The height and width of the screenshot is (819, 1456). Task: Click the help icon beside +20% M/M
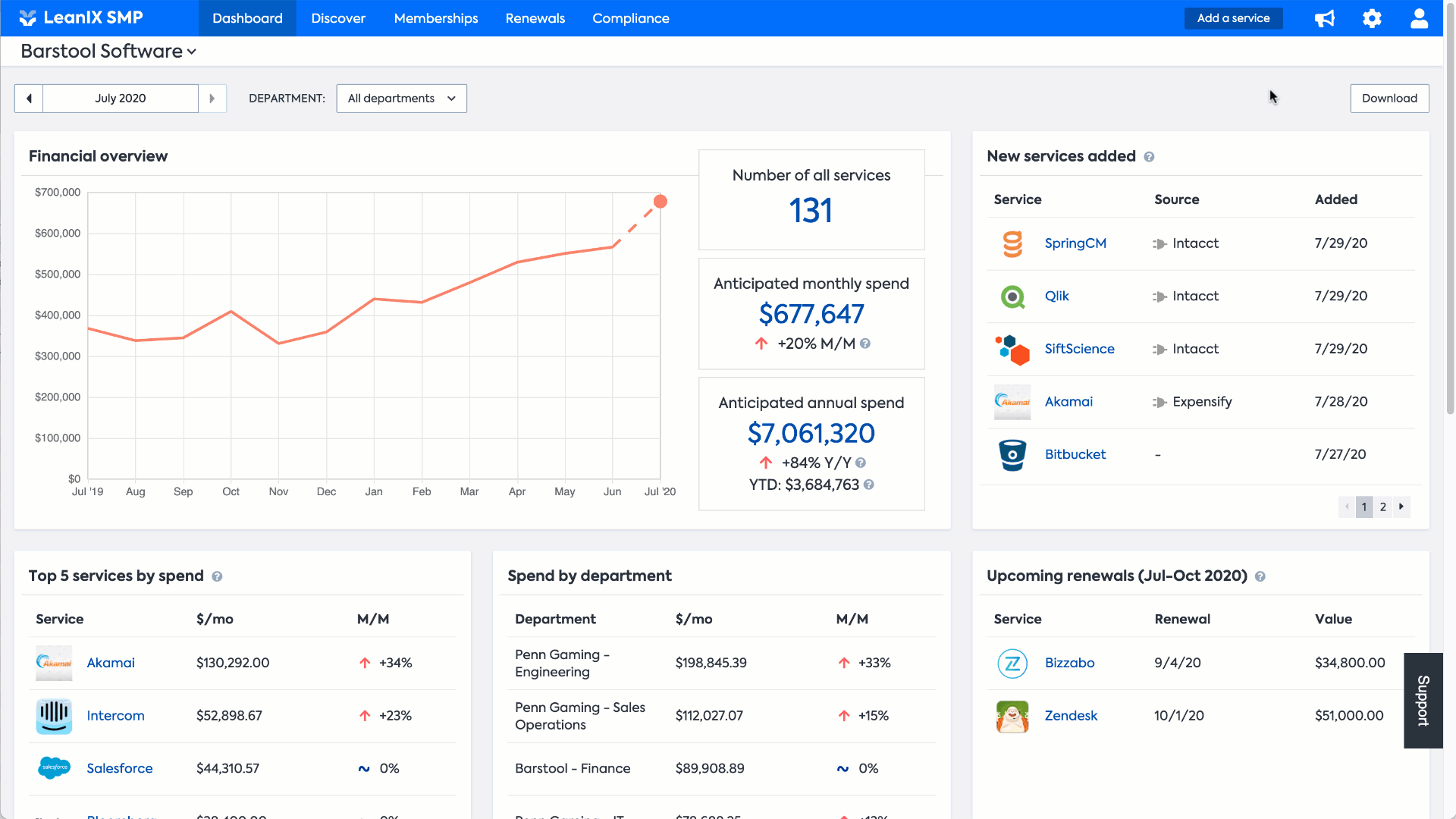point(865,344)
